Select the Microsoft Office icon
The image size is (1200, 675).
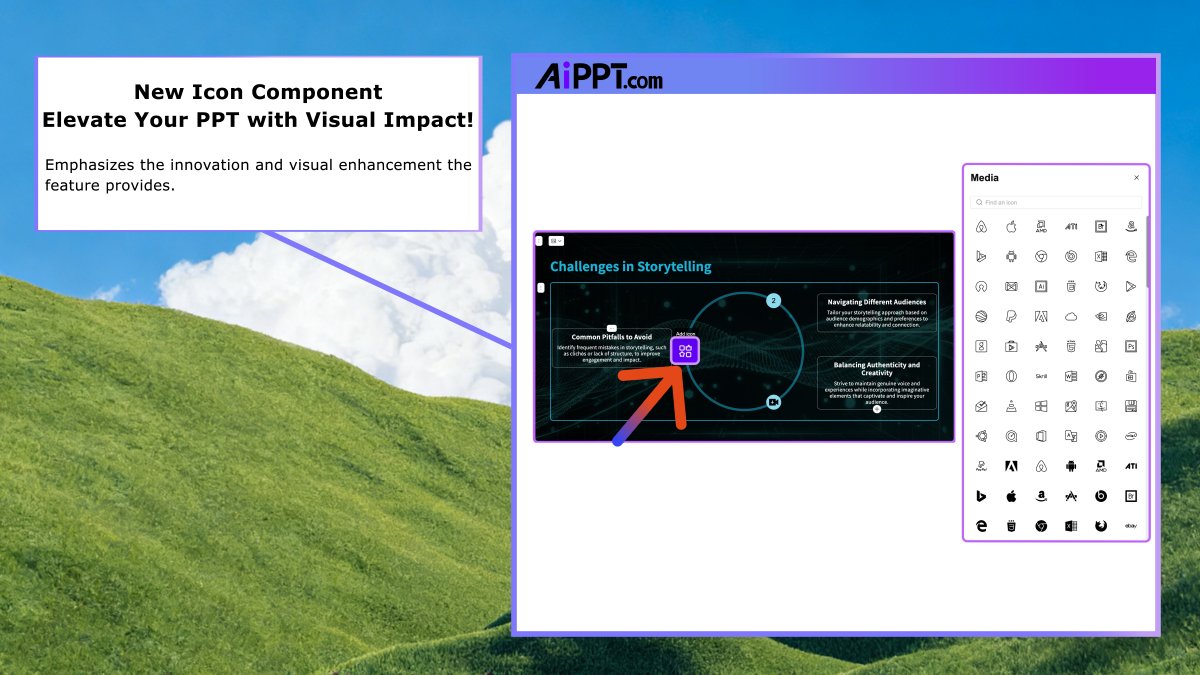pyautogui.click(x=1041, y=436)
